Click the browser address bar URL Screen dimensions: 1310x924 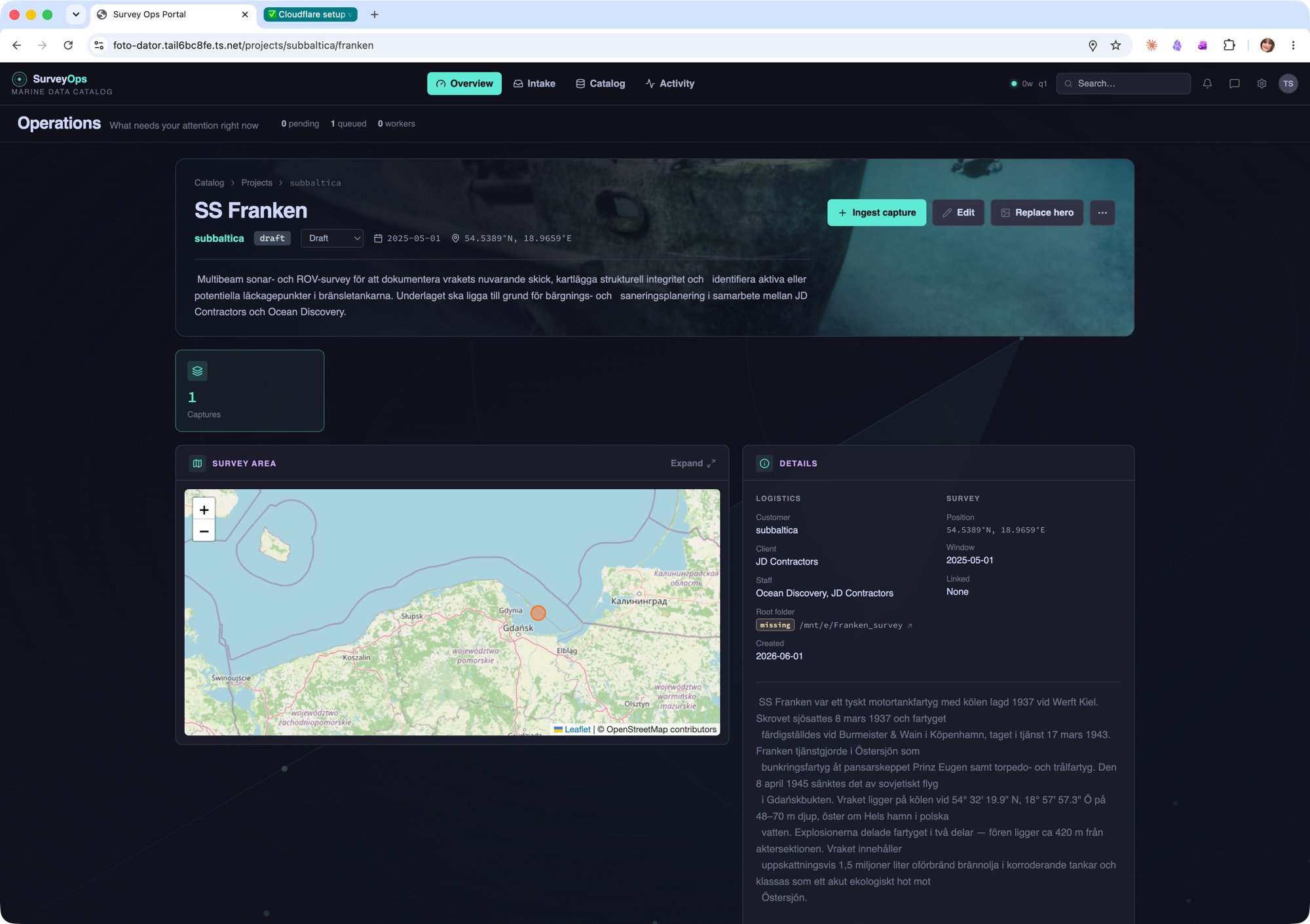coord(244,45)
